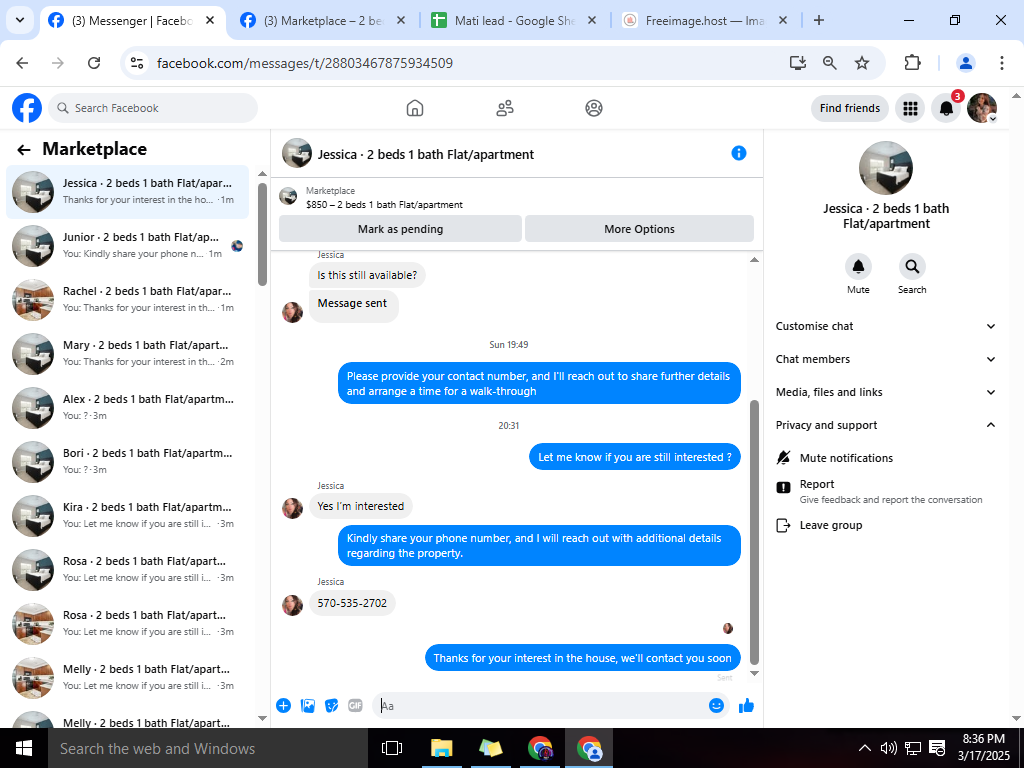Open more actions plus icon in composer
This screenshot has height=768, width=1024.
pyautogui.click(x=283, y=705)
